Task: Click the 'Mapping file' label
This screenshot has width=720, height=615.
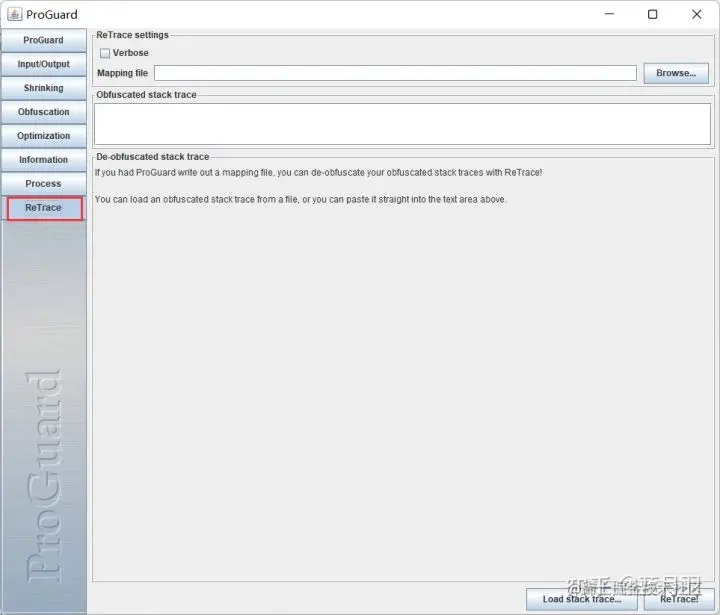Action: pos(122,73)
